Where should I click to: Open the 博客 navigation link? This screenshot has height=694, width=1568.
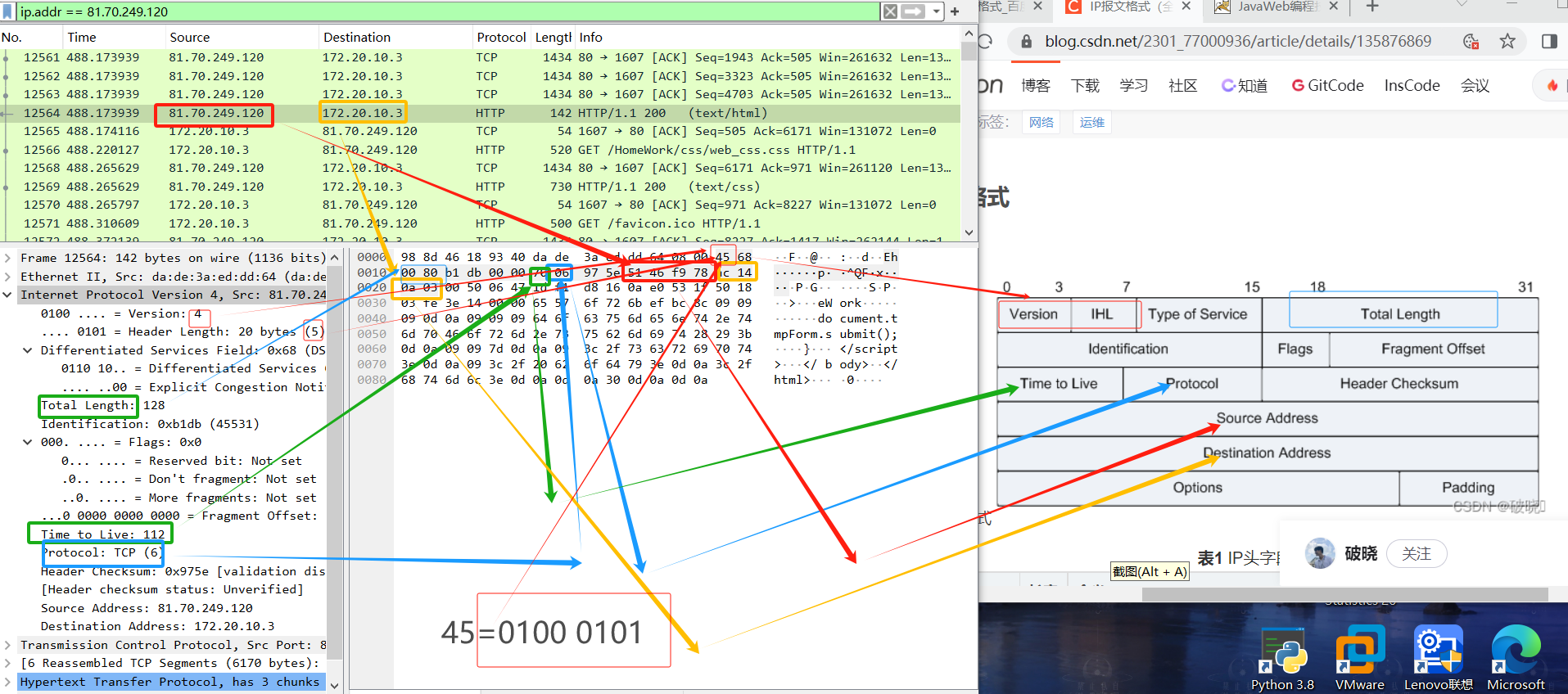1036,86
